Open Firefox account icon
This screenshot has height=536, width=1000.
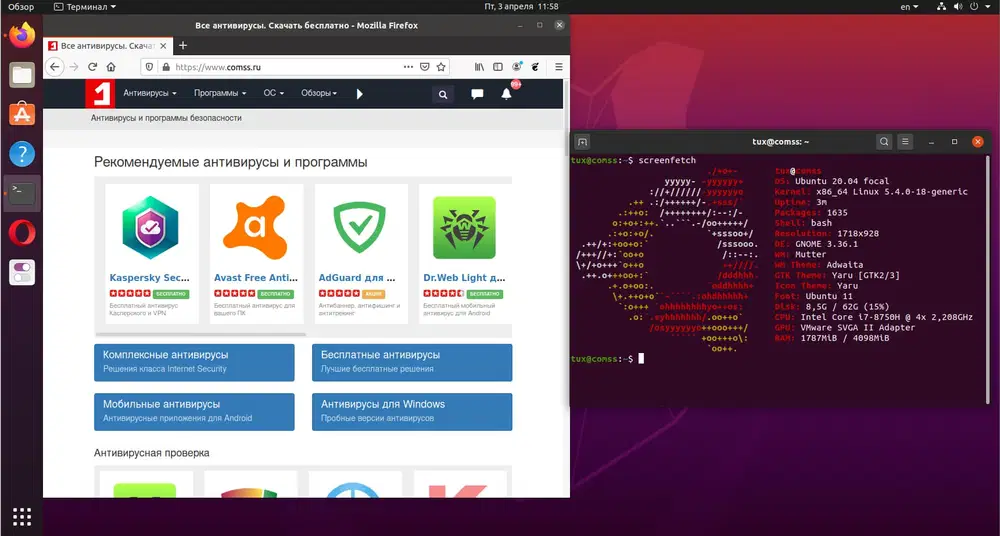(517, 66)
